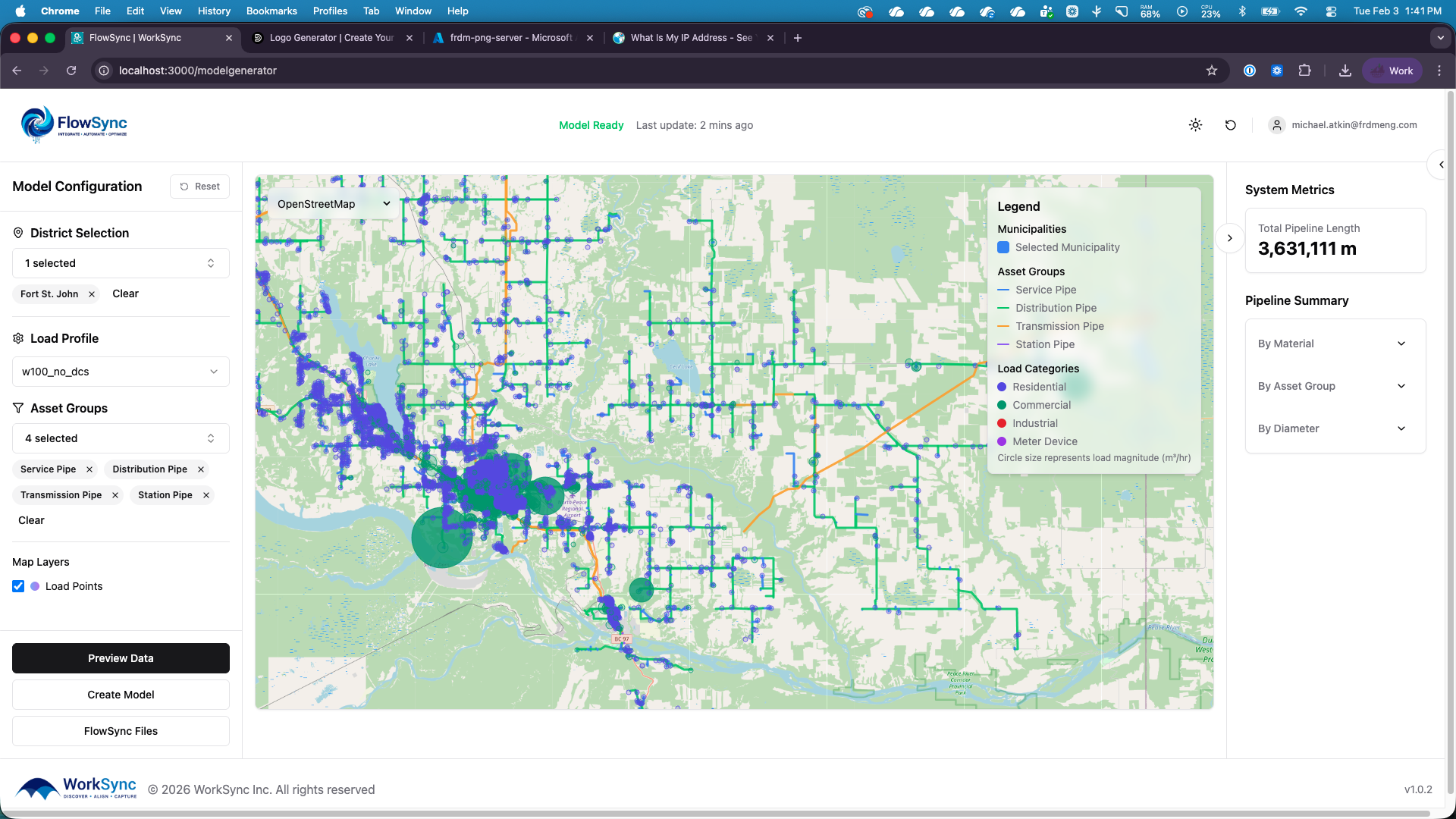Open the user account avatar icon
The image size is (1456, 819).
pyautogui.click(x=1276, y=125)
